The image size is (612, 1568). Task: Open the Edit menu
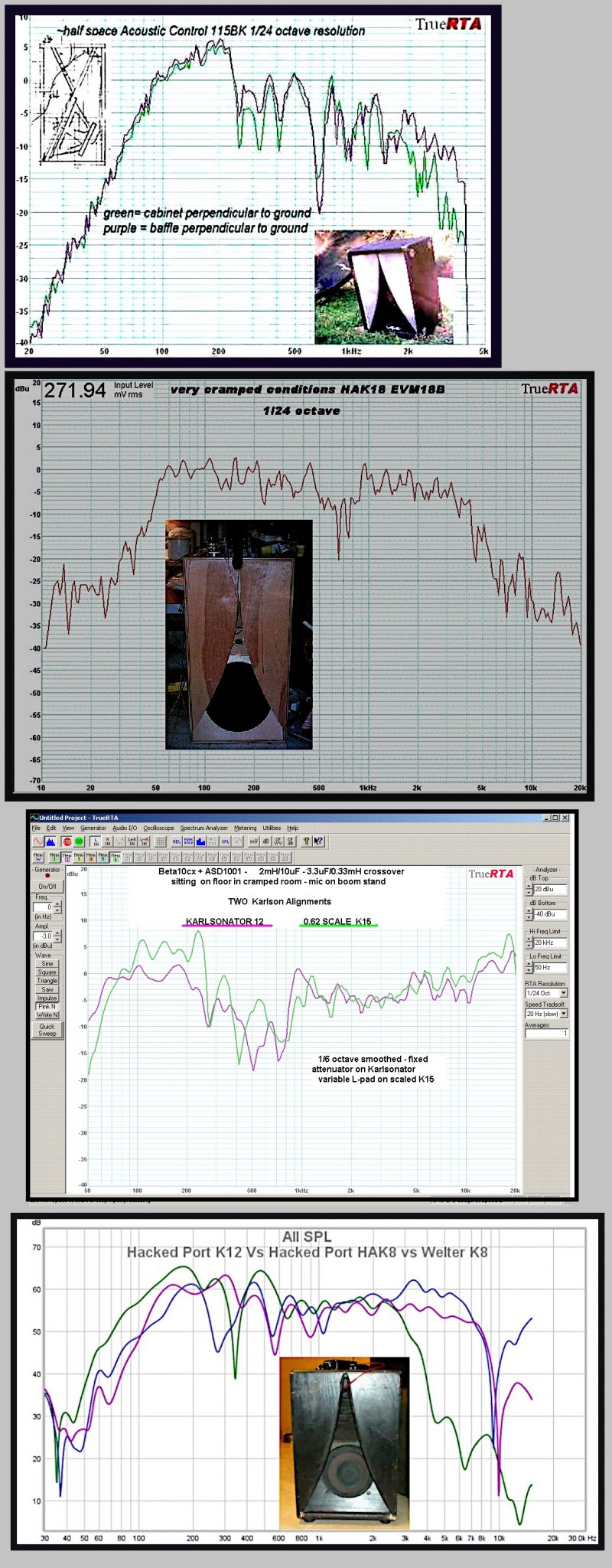51,828
